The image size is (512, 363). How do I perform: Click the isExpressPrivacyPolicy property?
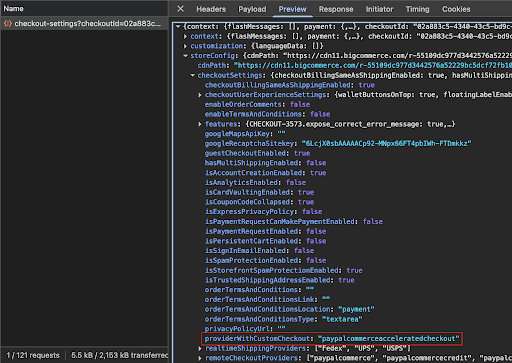[x=263, y=212]
